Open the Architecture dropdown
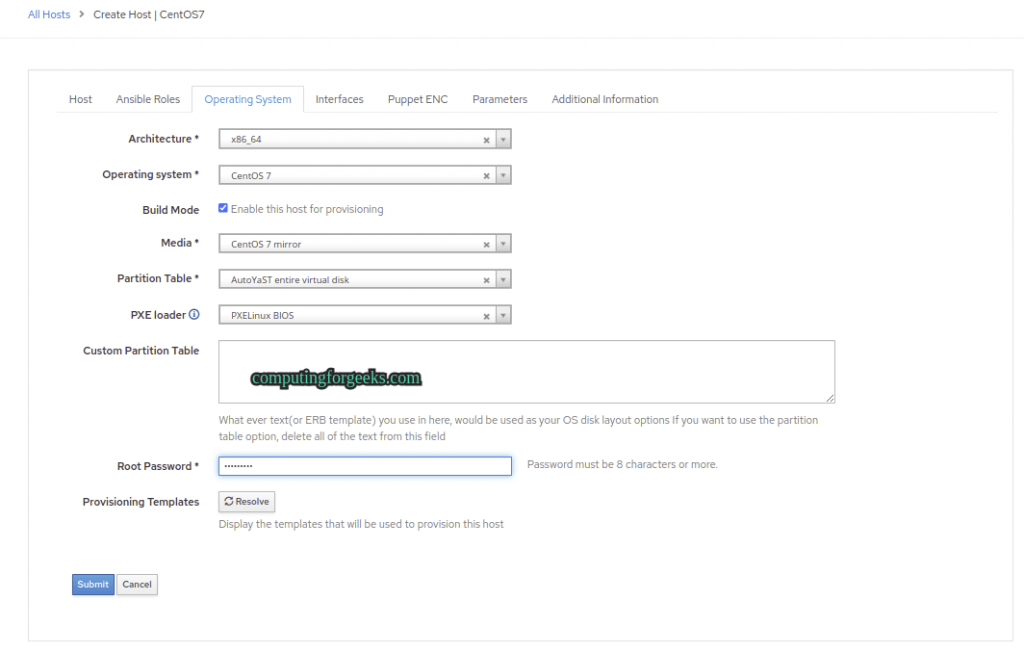 [x=503, y=139]
